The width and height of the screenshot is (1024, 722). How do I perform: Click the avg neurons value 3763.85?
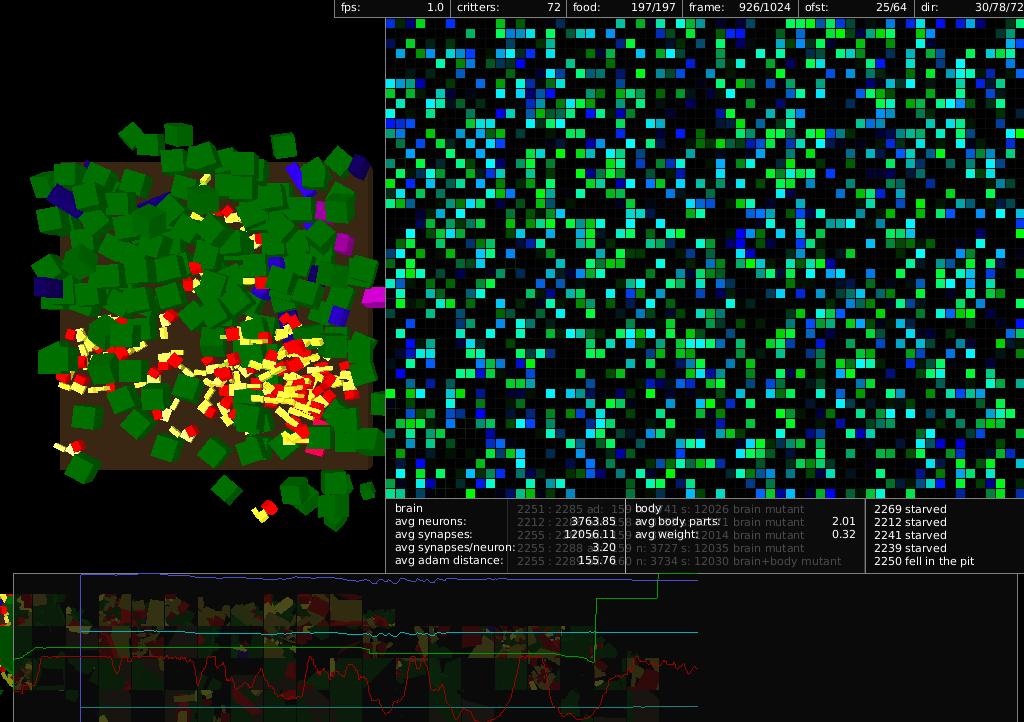(593, 522)
